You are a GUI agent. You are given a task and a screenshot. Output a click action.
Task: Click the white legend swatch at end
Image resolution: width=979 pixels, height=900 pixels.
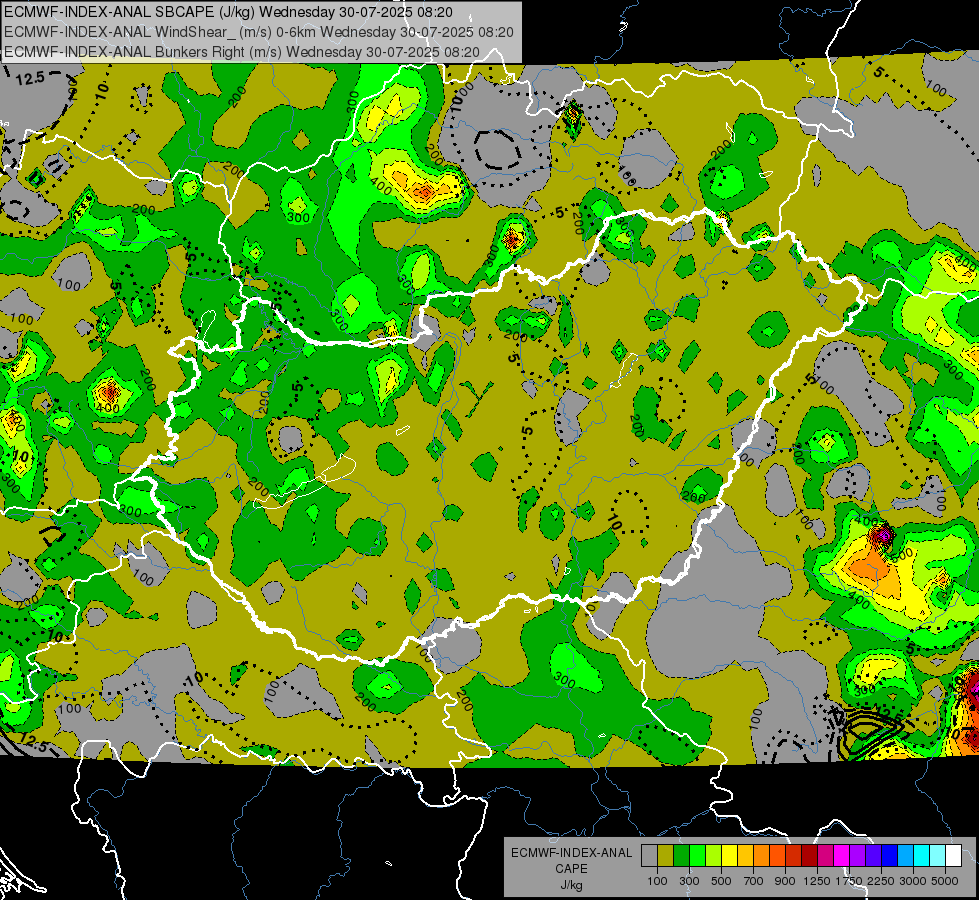pos(954,855)
